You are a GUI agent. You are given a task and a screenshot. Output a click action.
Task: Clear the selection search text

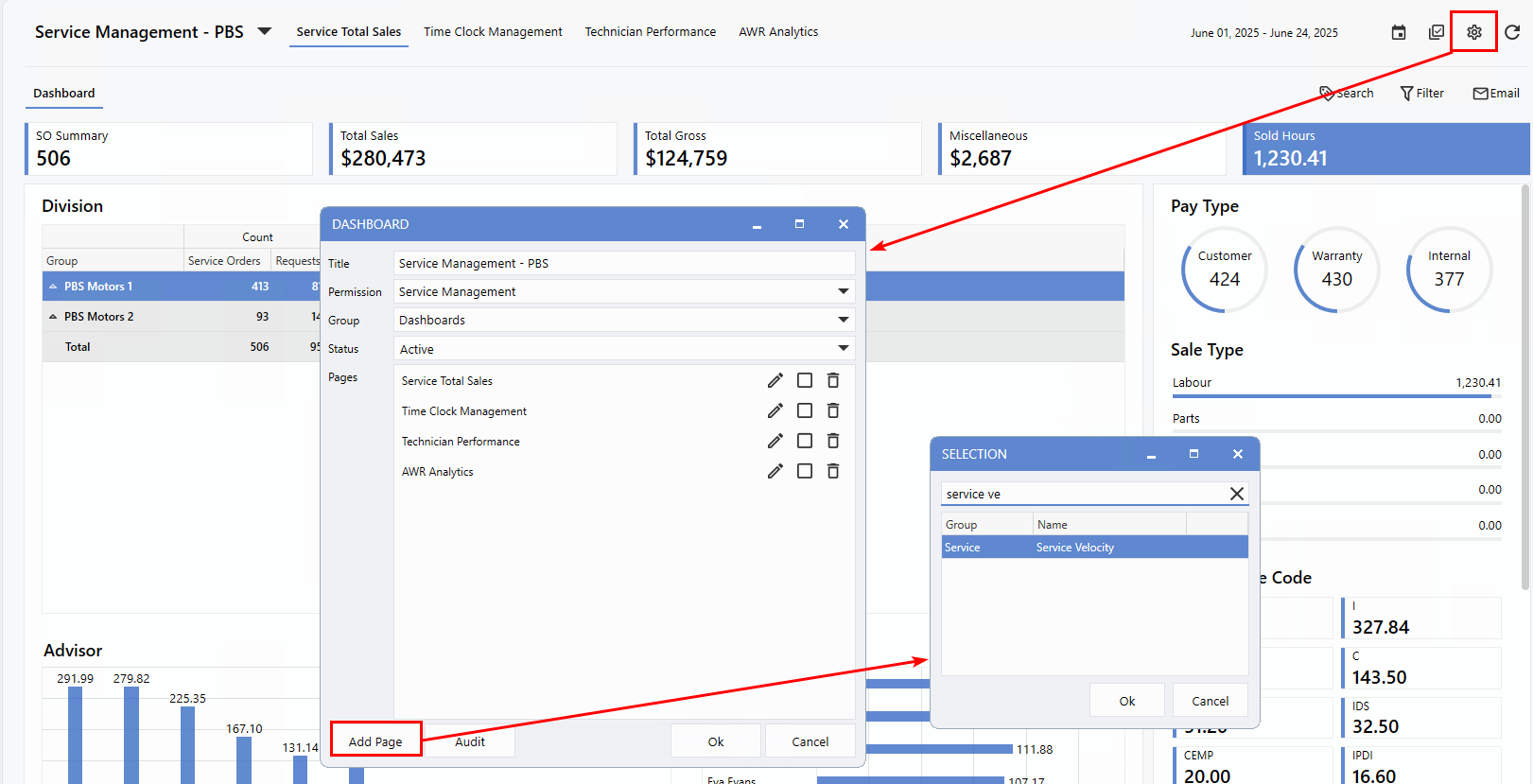(1236, 494)
